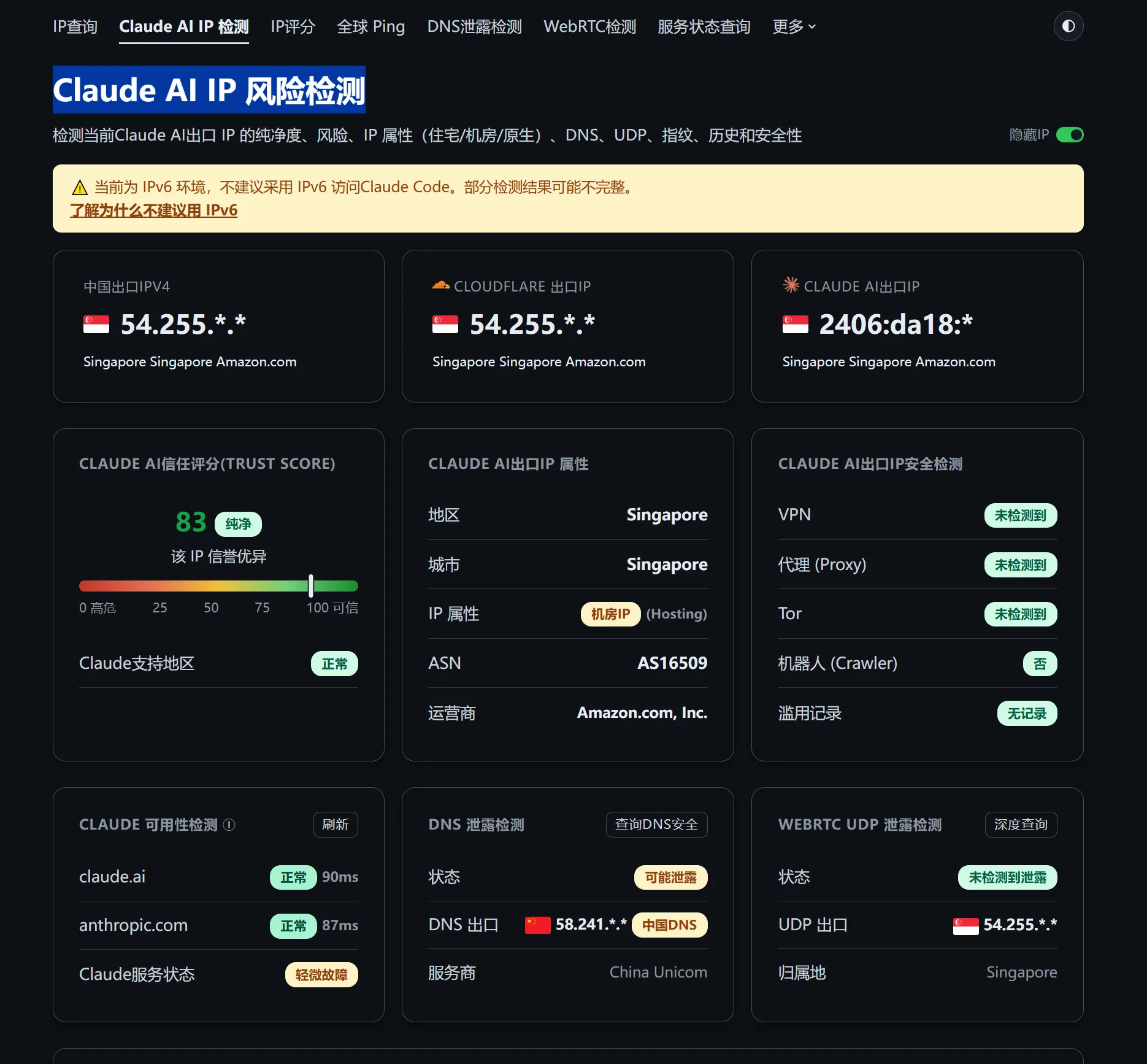Click the trust score number 83
1147x1064 pixels.
191,522
